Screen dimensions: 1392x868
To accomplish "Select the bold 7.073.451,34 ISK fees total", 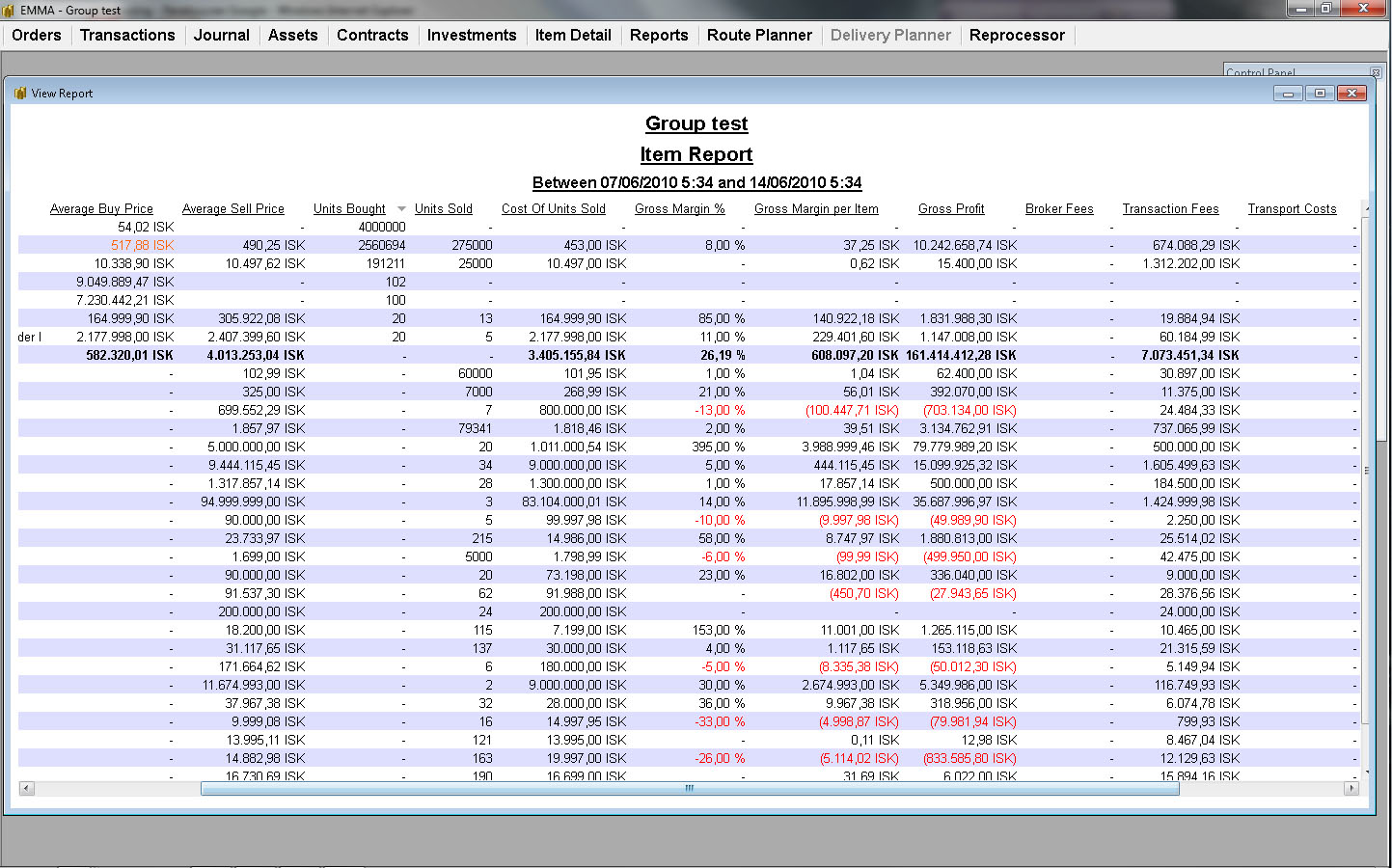I will click(1190, 355).
